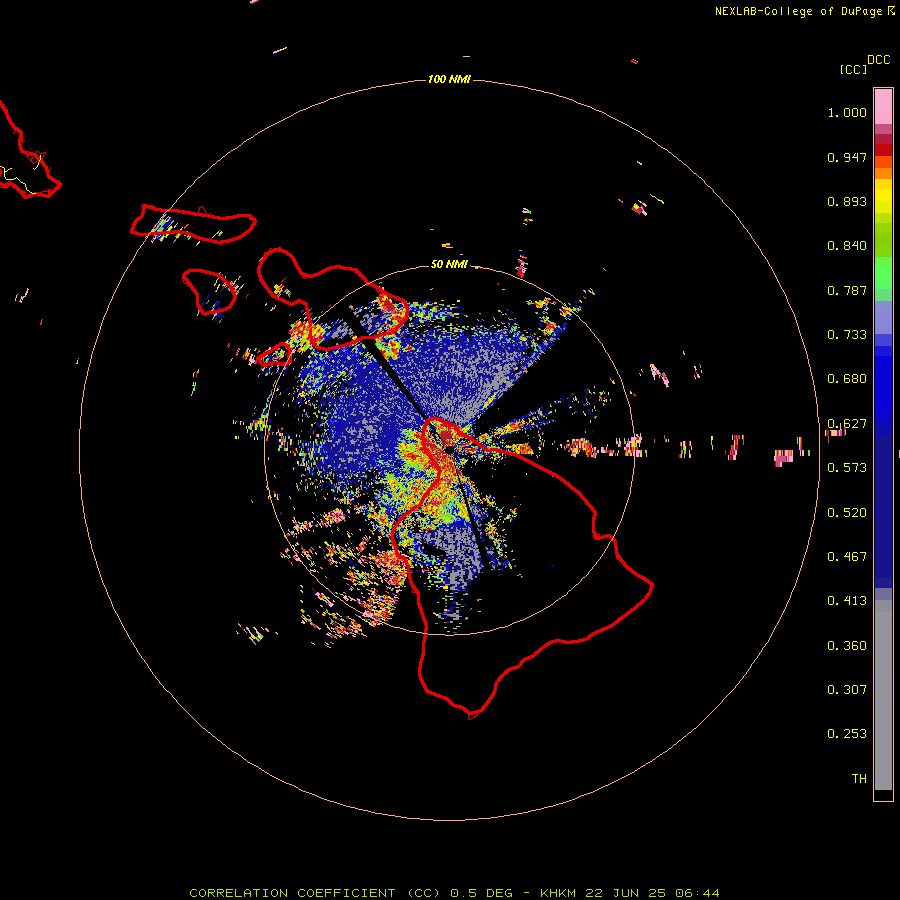Click the 0.893 scale value
This screenshot has height=900, width=900.
[847, 201]
